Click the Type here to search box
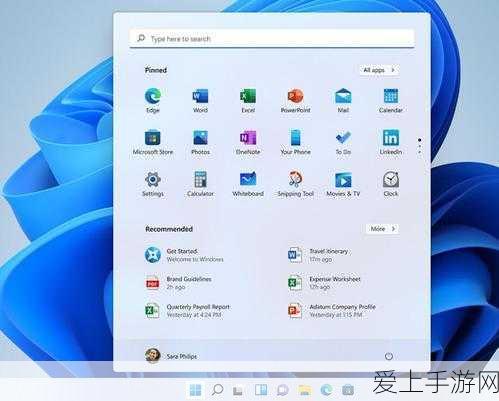 click(x=272, y=38)
